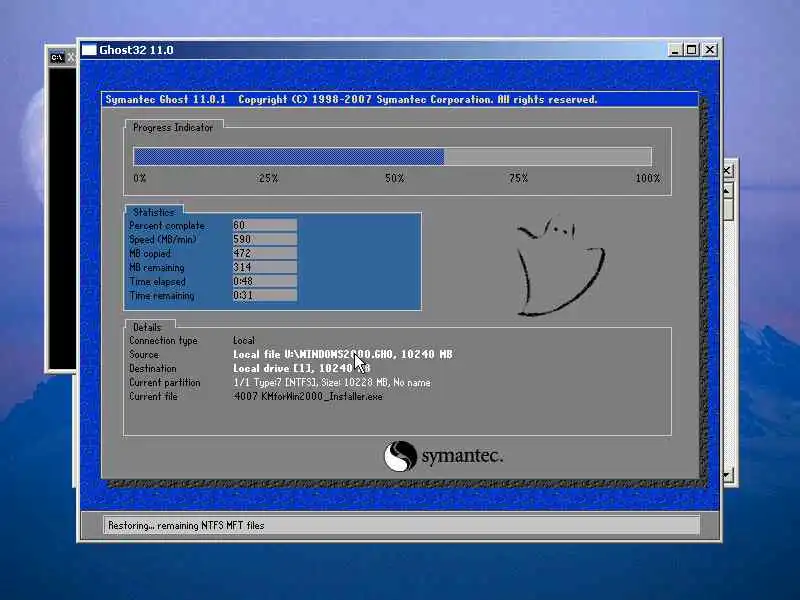Click the Ghost32 window title bar icon
This screenshot has width=800, height=600.
click(89, 49)
